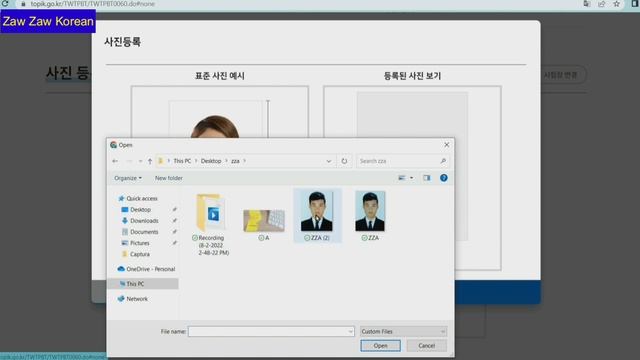Screen dimensions: 640x360
Task: Click the Open button
Action: tap(380, 346)
